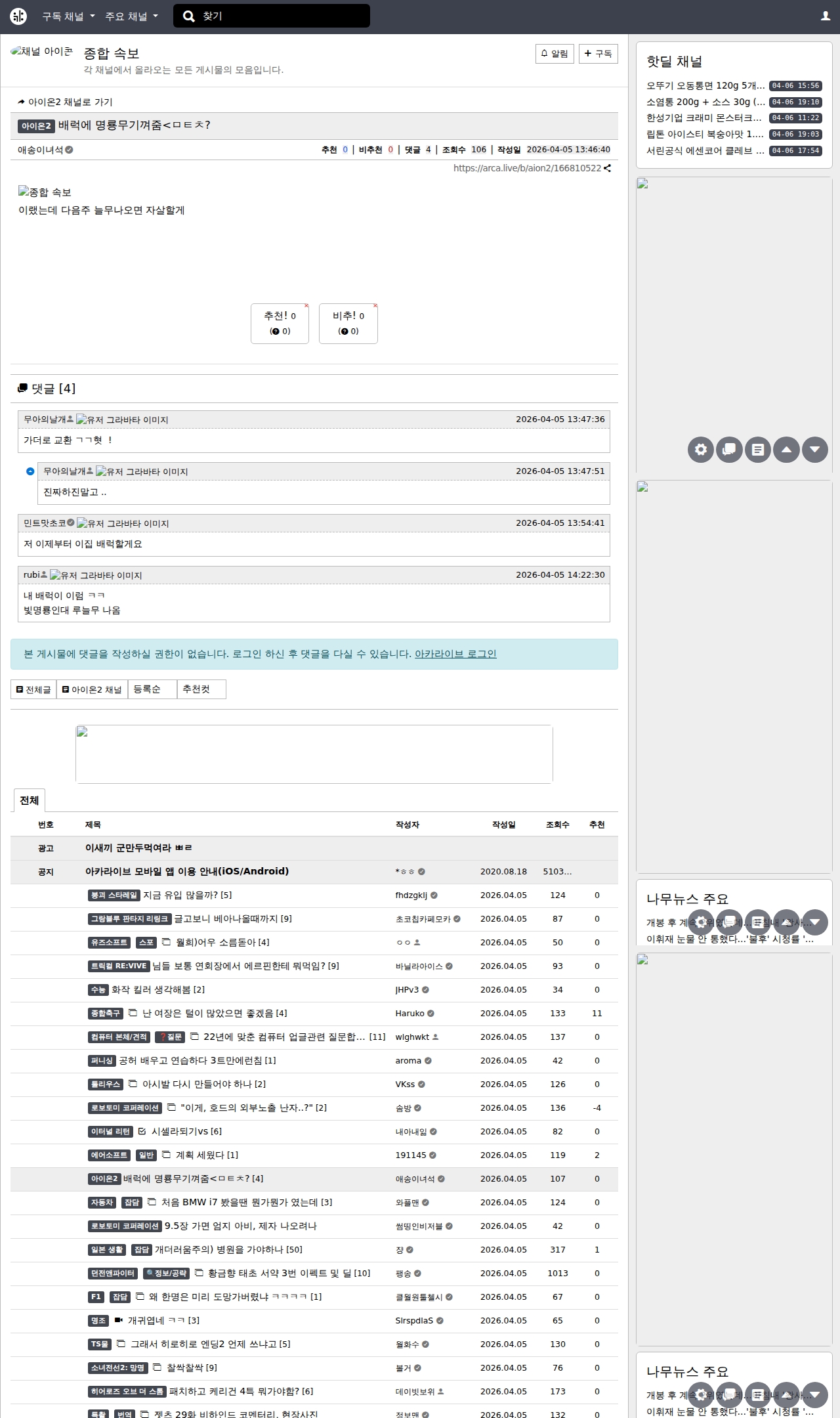Open hot deal 립톤 아이스티 복숭아맛
Screen dimensions: 840x1418
705,135
